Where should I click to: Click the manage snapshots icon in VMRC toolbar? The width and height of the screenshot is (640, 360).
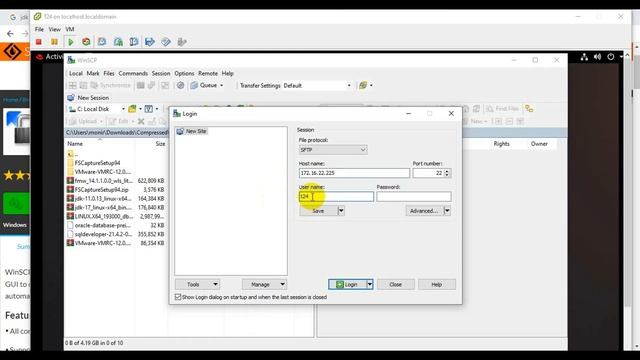click(x=134, y=42)
